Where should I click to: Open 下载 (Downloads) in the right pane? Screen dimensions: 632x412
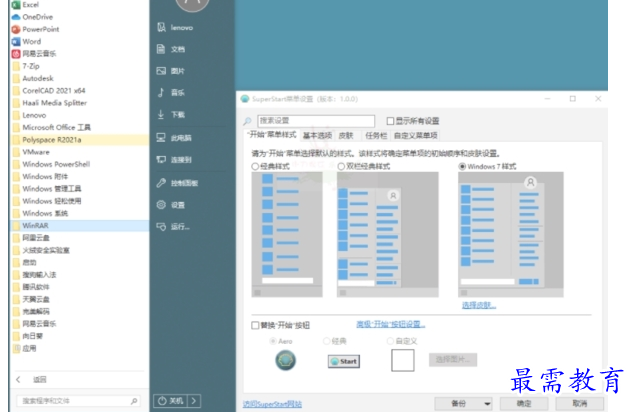(170, 114)
